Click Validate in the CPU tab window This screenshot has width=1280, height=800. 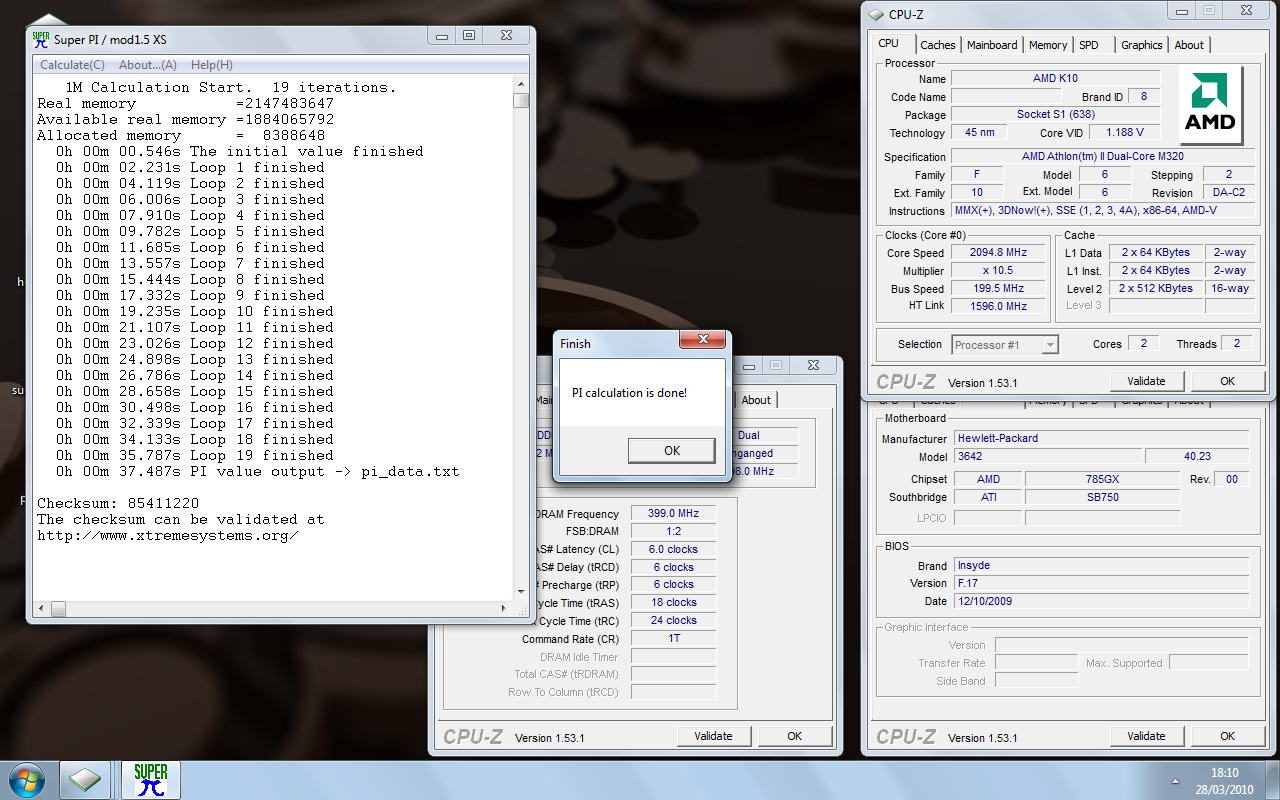coord(1147,381)
